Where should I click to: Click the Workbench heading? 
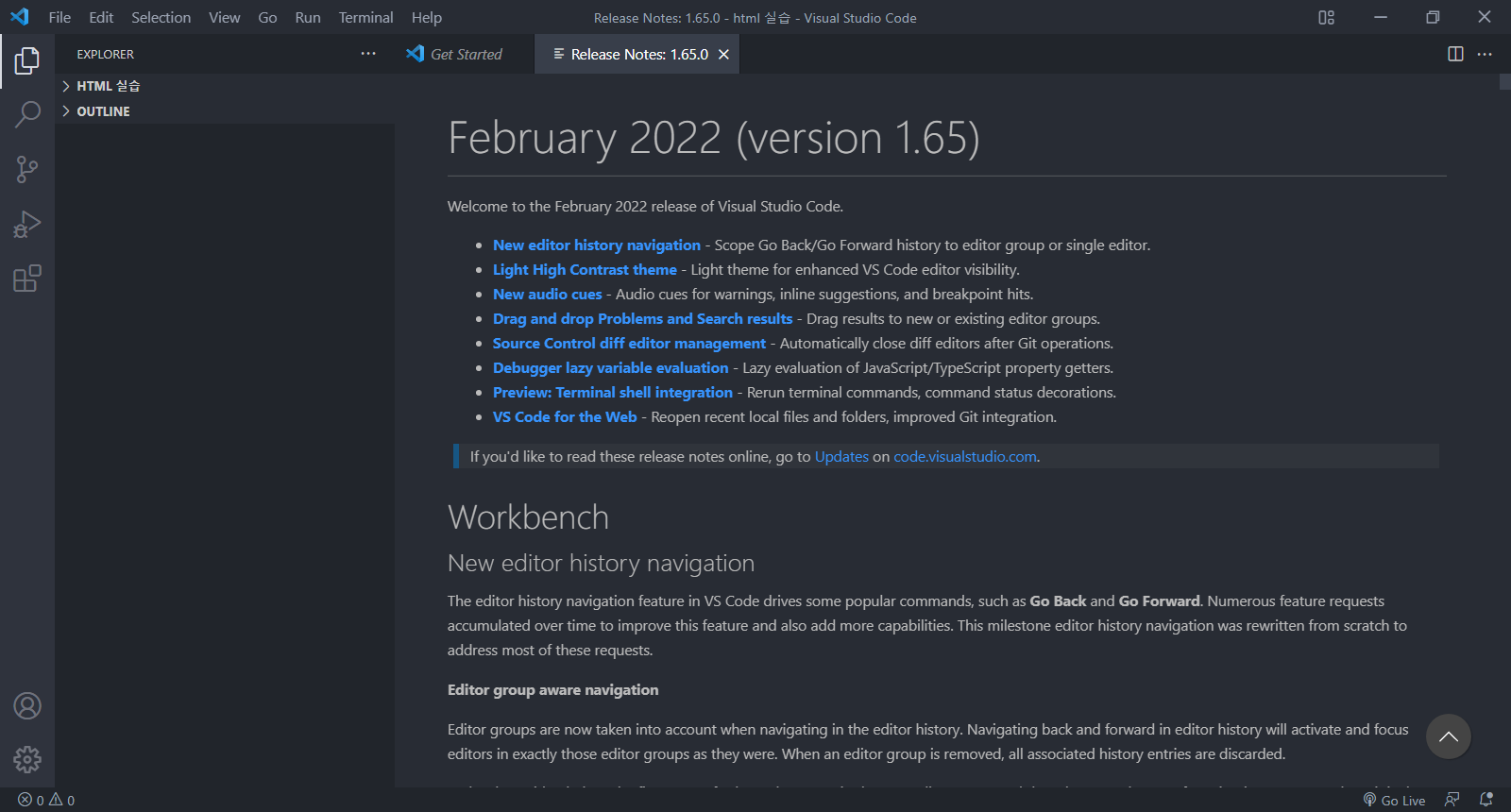coord(528,517)
